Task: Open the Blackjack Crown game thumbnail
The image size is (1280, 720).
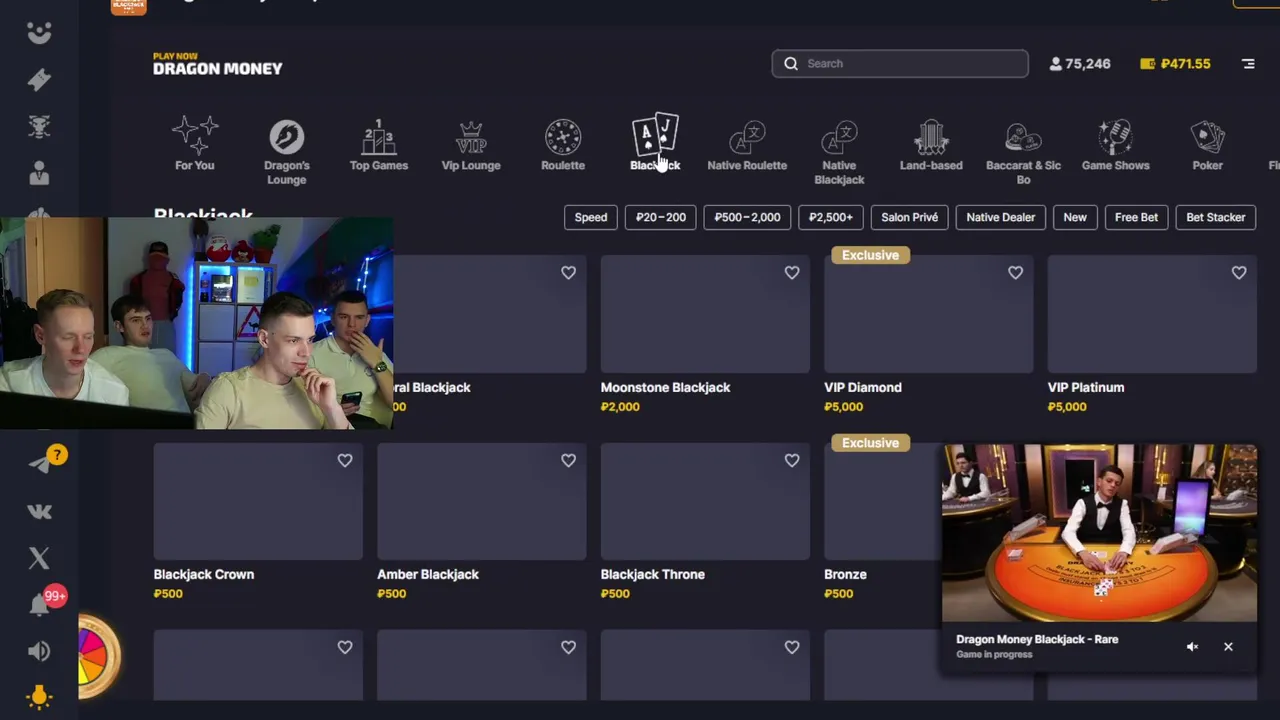Action: (258, 501)
